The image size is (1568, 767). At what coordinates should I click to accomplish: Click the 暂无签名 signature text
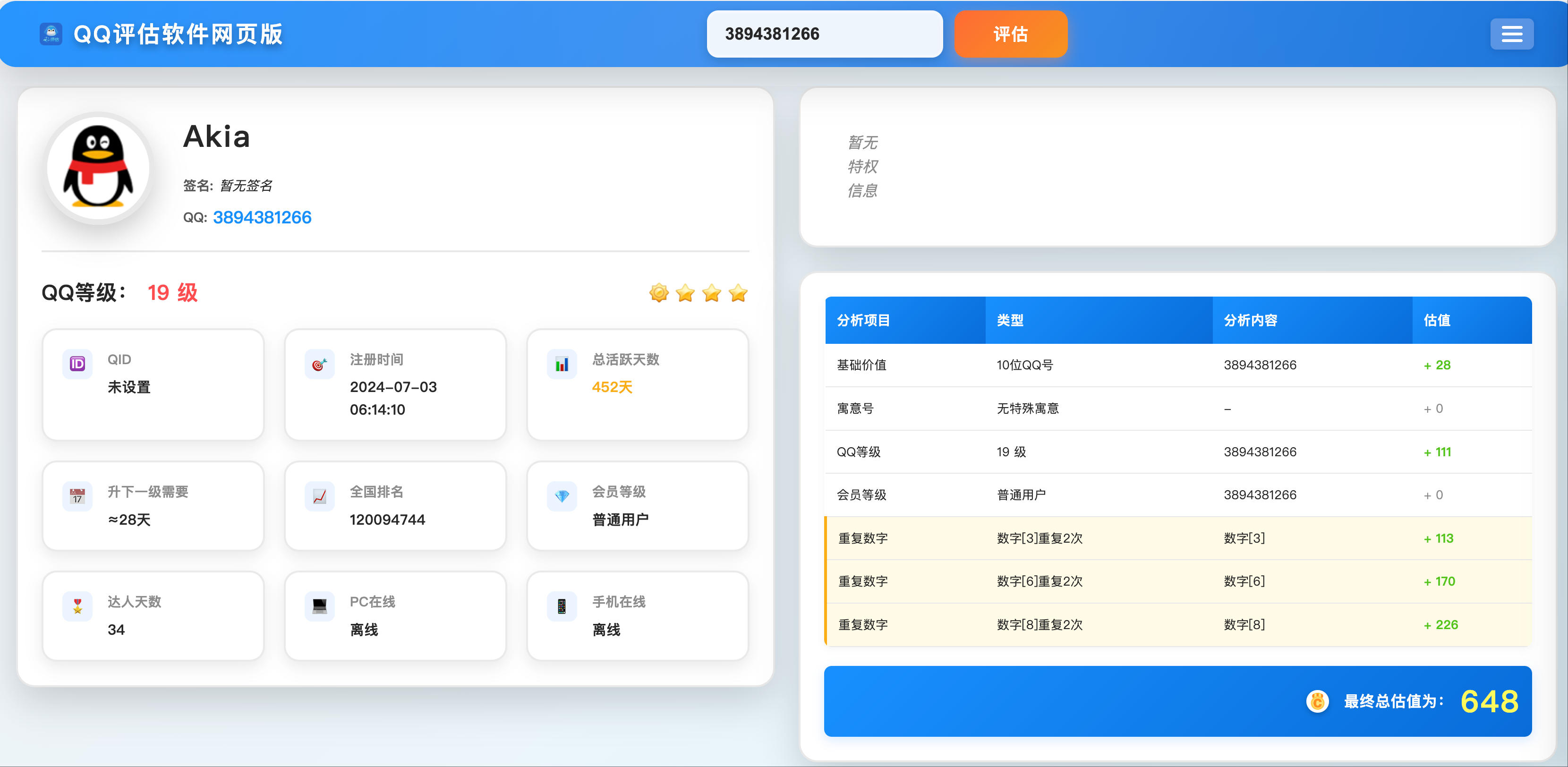coord(246,186)
